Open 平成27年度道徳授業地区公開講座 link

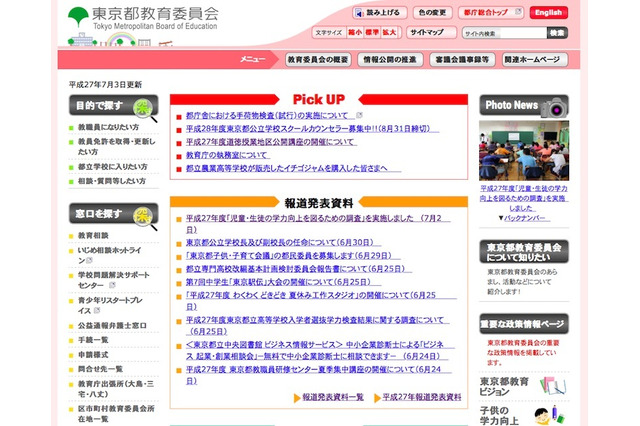tap(271, 142)
